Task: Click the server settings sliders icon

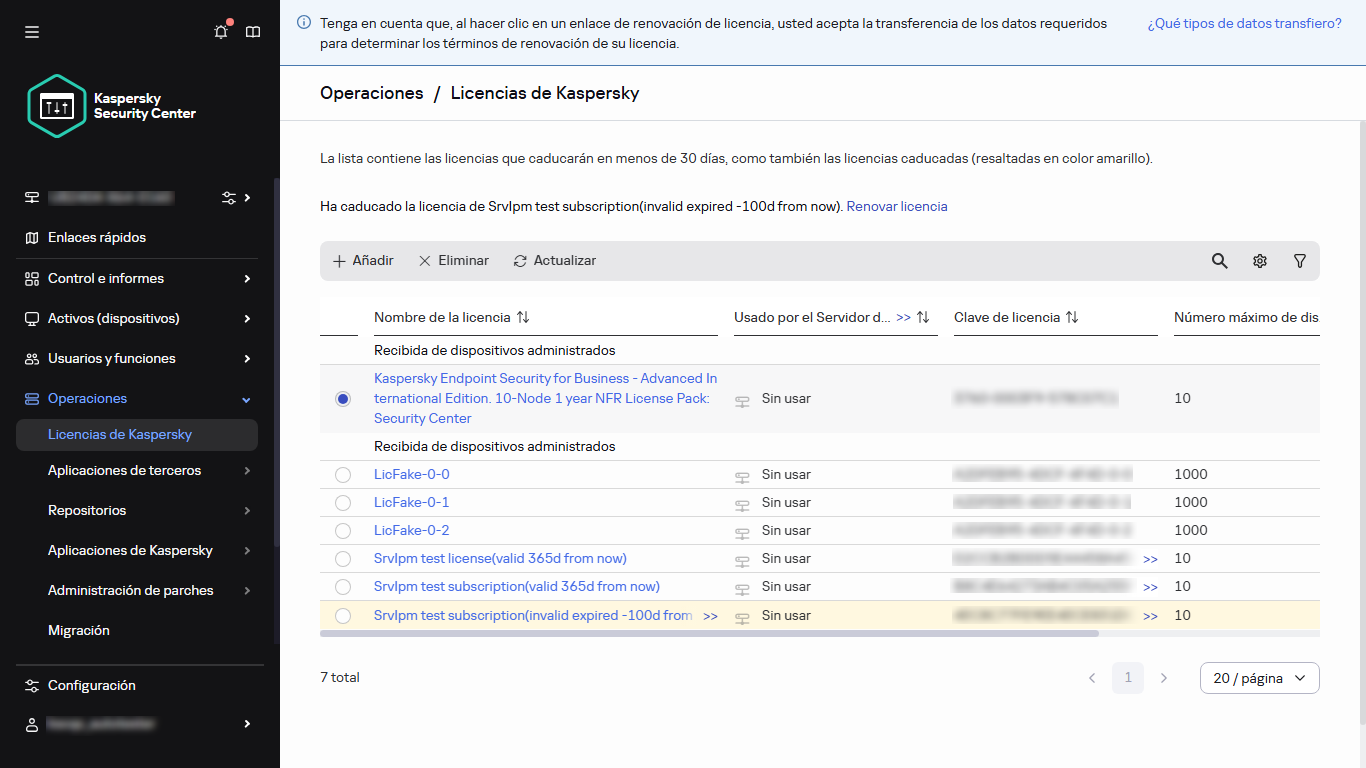Action: pos(229,198)
